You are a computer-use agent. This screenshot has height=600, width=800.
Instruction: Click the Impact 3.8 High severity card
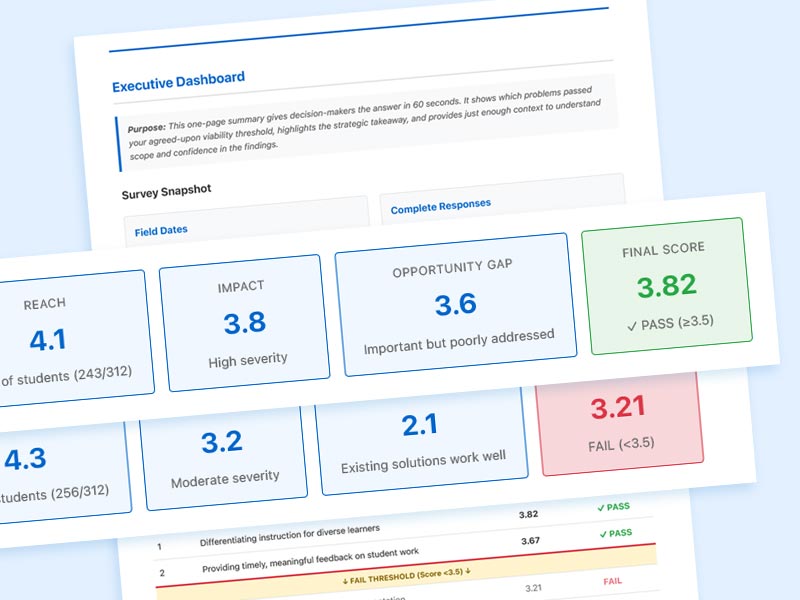tap(244, 323)
